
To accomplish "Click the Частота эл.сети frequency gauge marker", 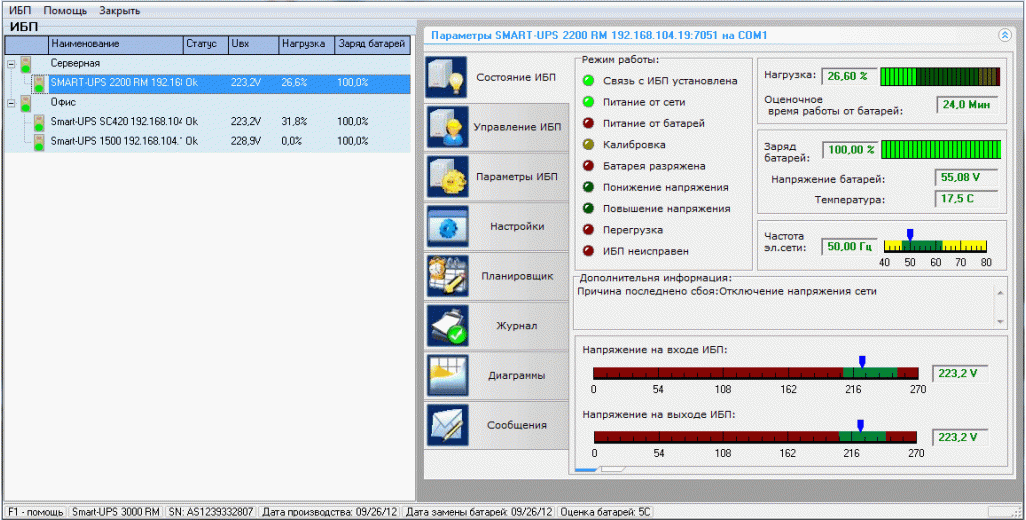I will pyautogui.click(x=910, y=234).
